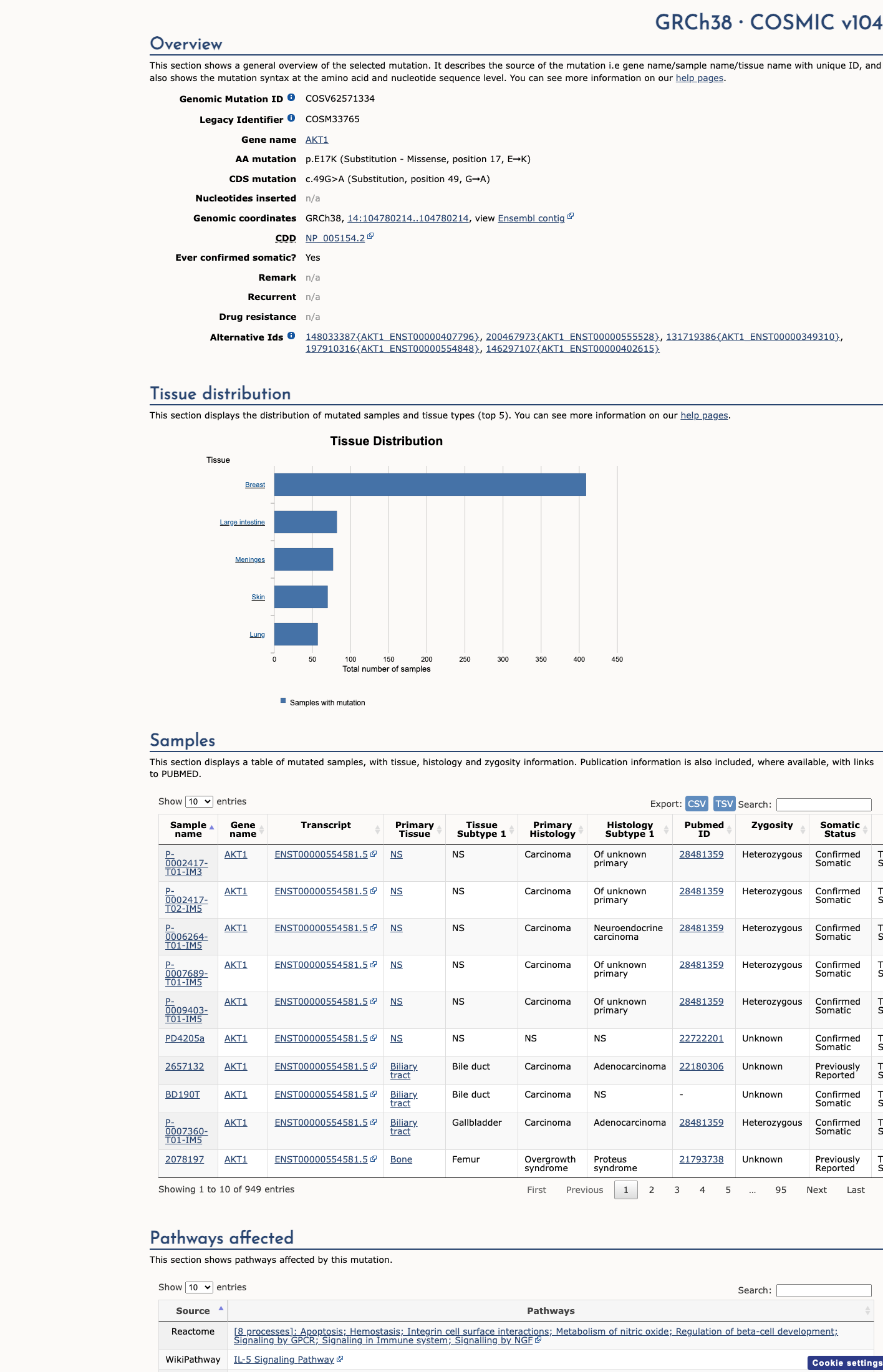Open Pubmed ID 22722201 link
The image size is (883, 1372).
702,1038
